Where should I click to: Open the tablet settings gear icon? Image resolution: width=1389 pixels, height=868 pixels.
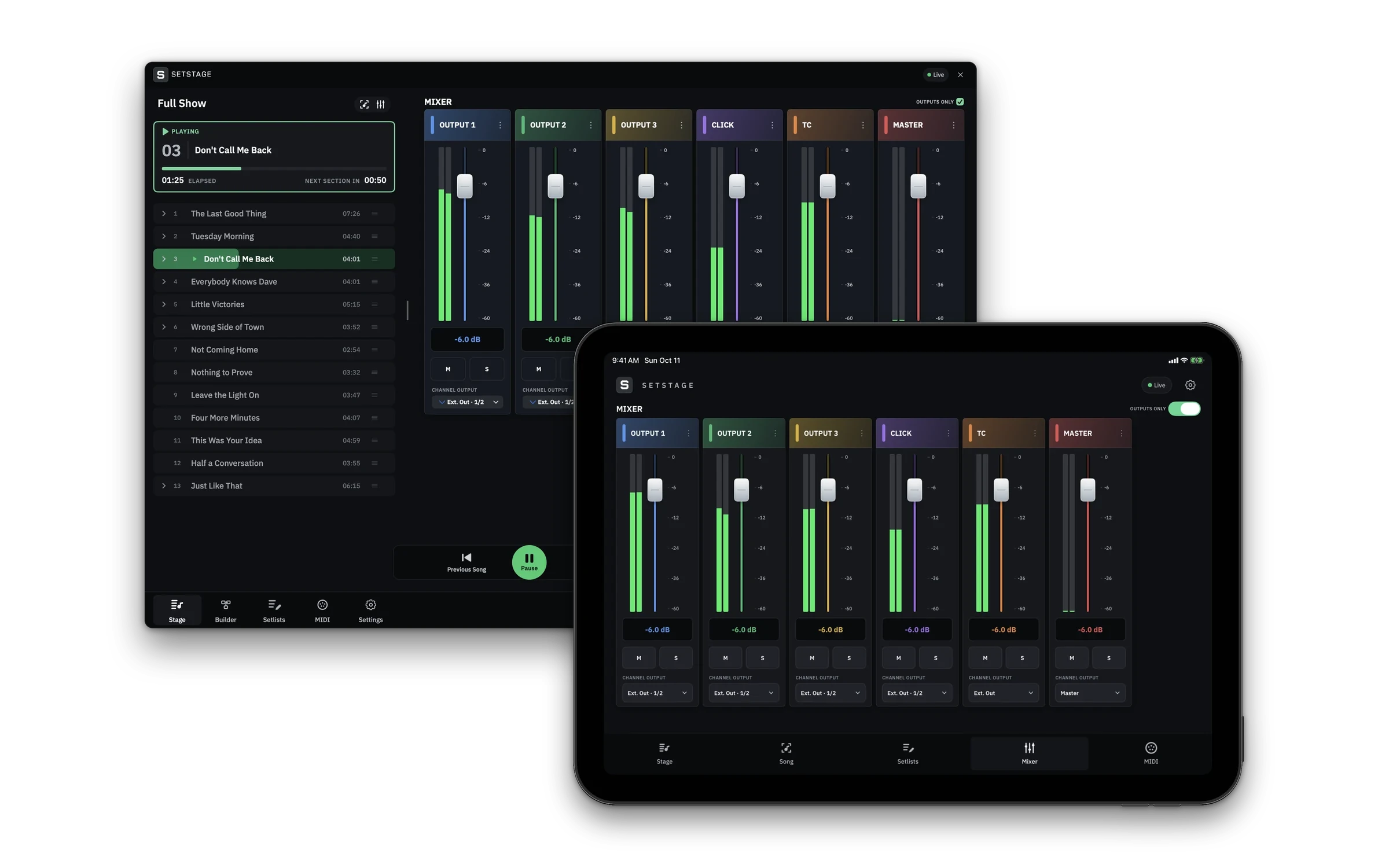click(1190, 385)
